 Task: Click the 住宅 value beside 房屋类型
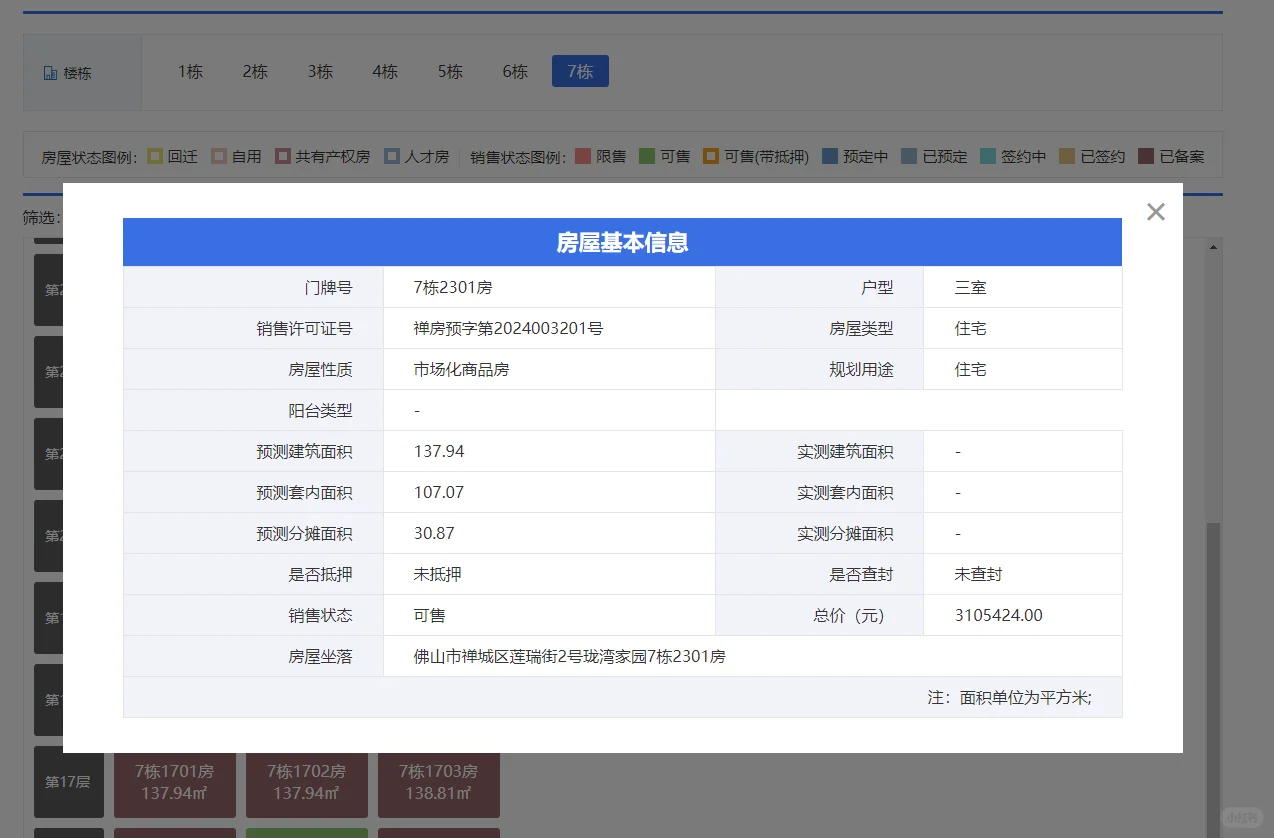(970, 328)
